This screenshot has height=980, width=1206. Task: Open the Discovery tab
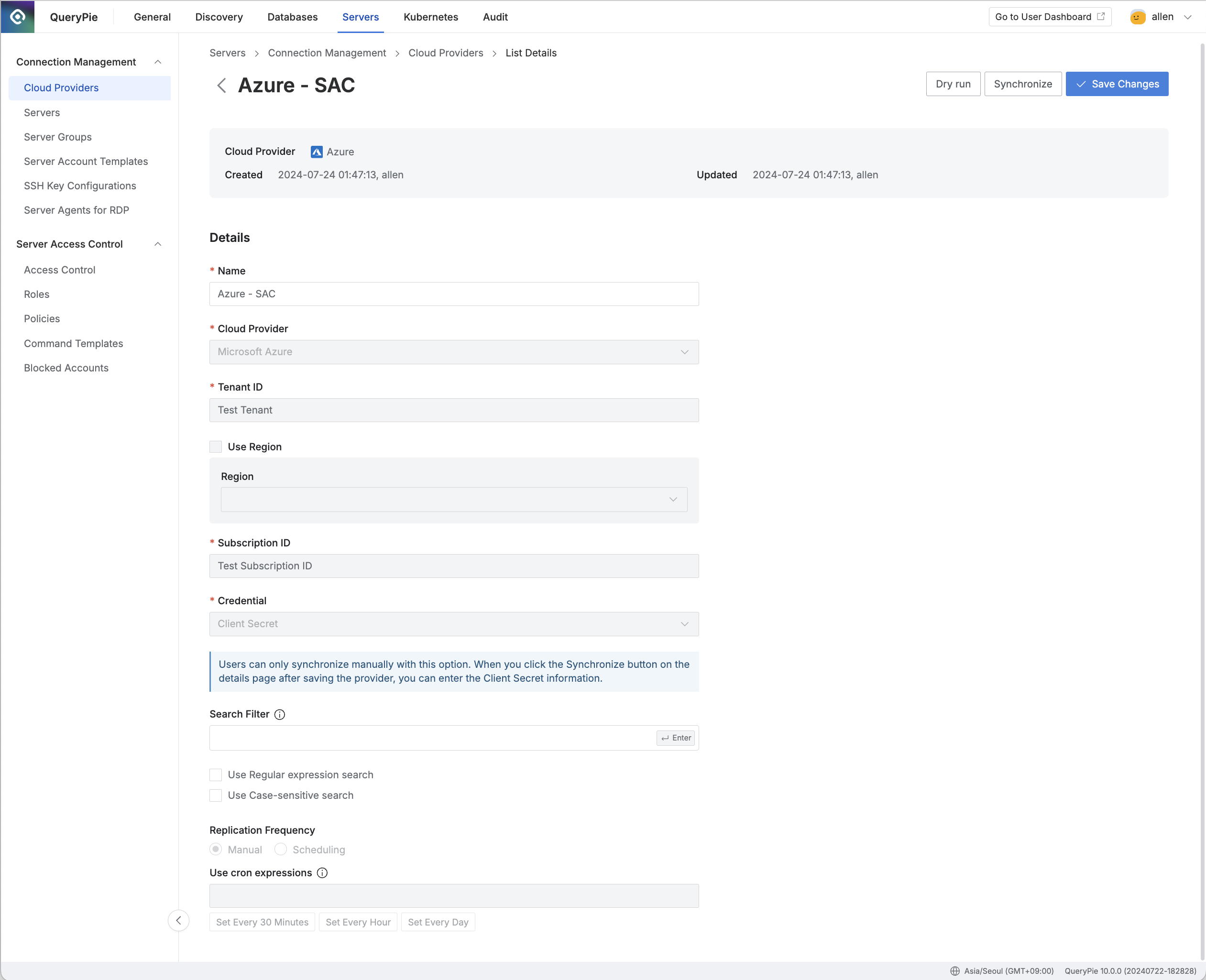pos(219,17)
